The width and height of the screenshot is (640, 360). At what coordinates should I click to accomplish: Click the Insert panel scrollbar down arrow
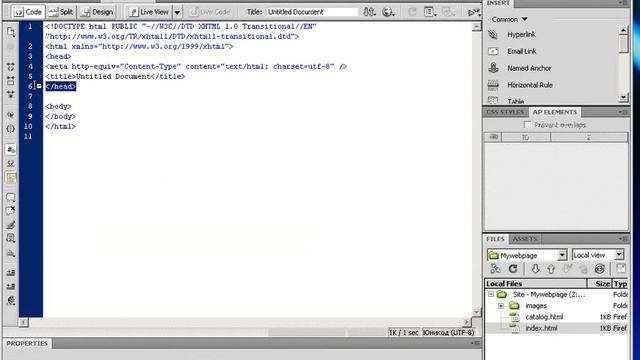[623, 97]
